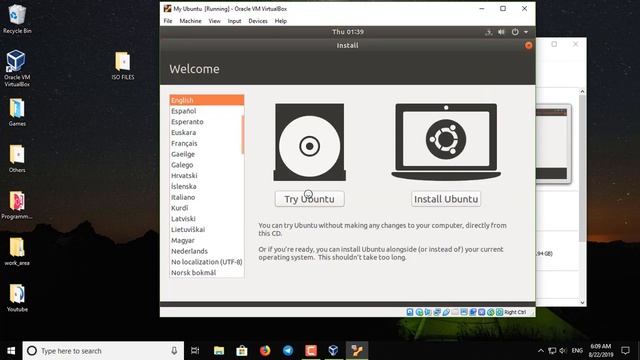Select Kurdî in the language list
This screenshot has width=640, height=360.
tap(207, 208)
